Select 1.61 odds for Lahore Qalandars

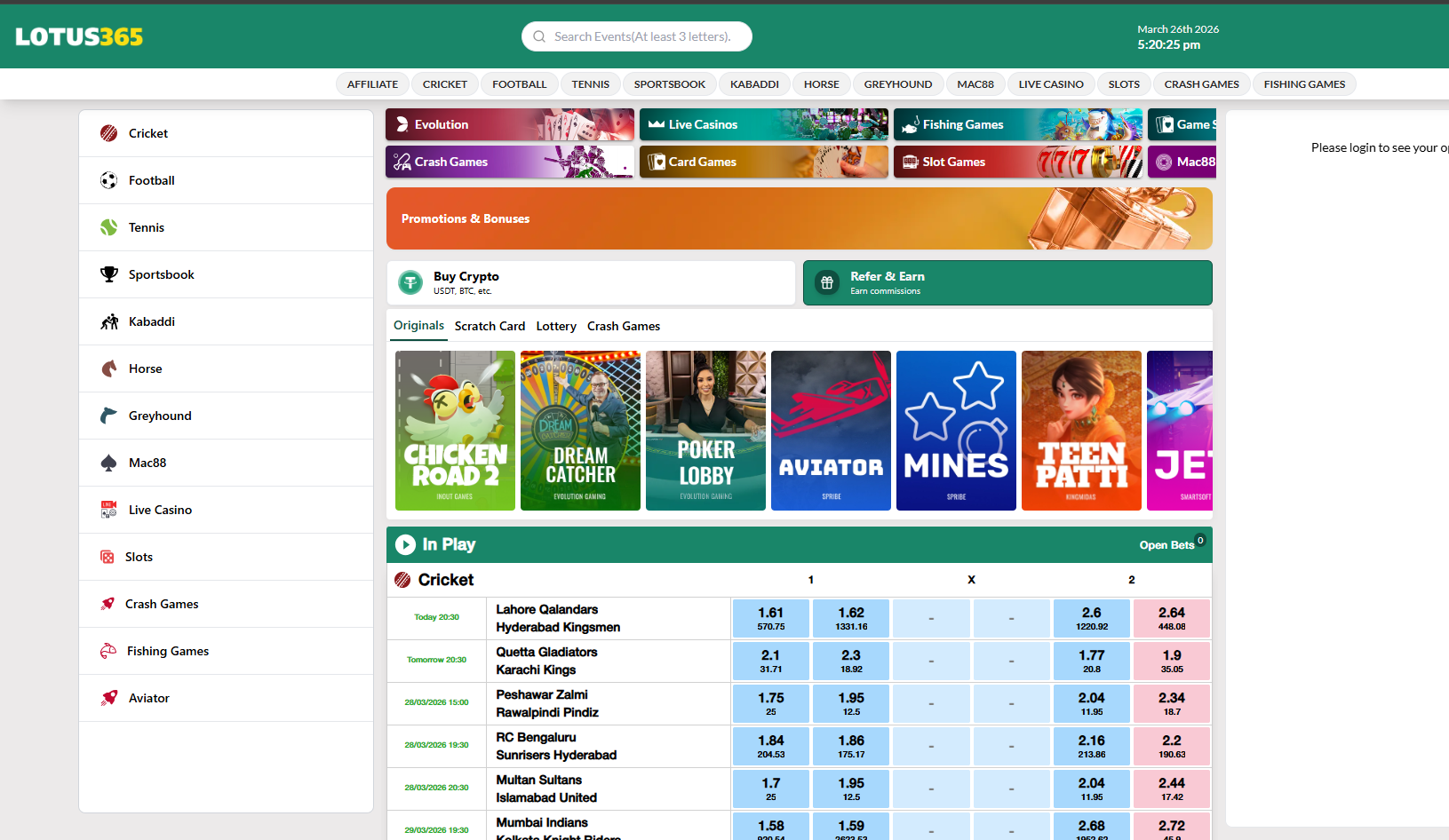click(770, 618)
